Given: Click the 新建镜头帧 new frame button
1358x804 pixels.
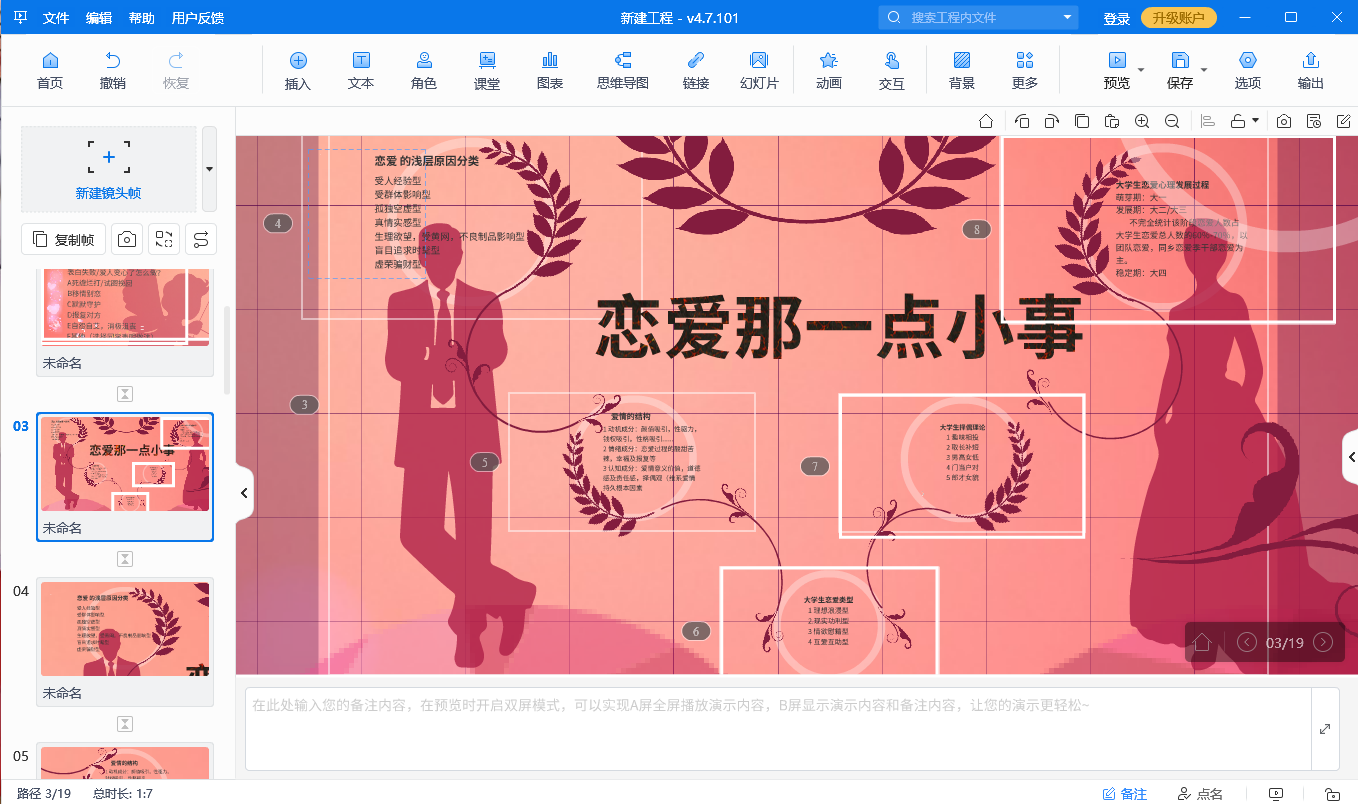Looking at the screenshot, I should (109, 169).
